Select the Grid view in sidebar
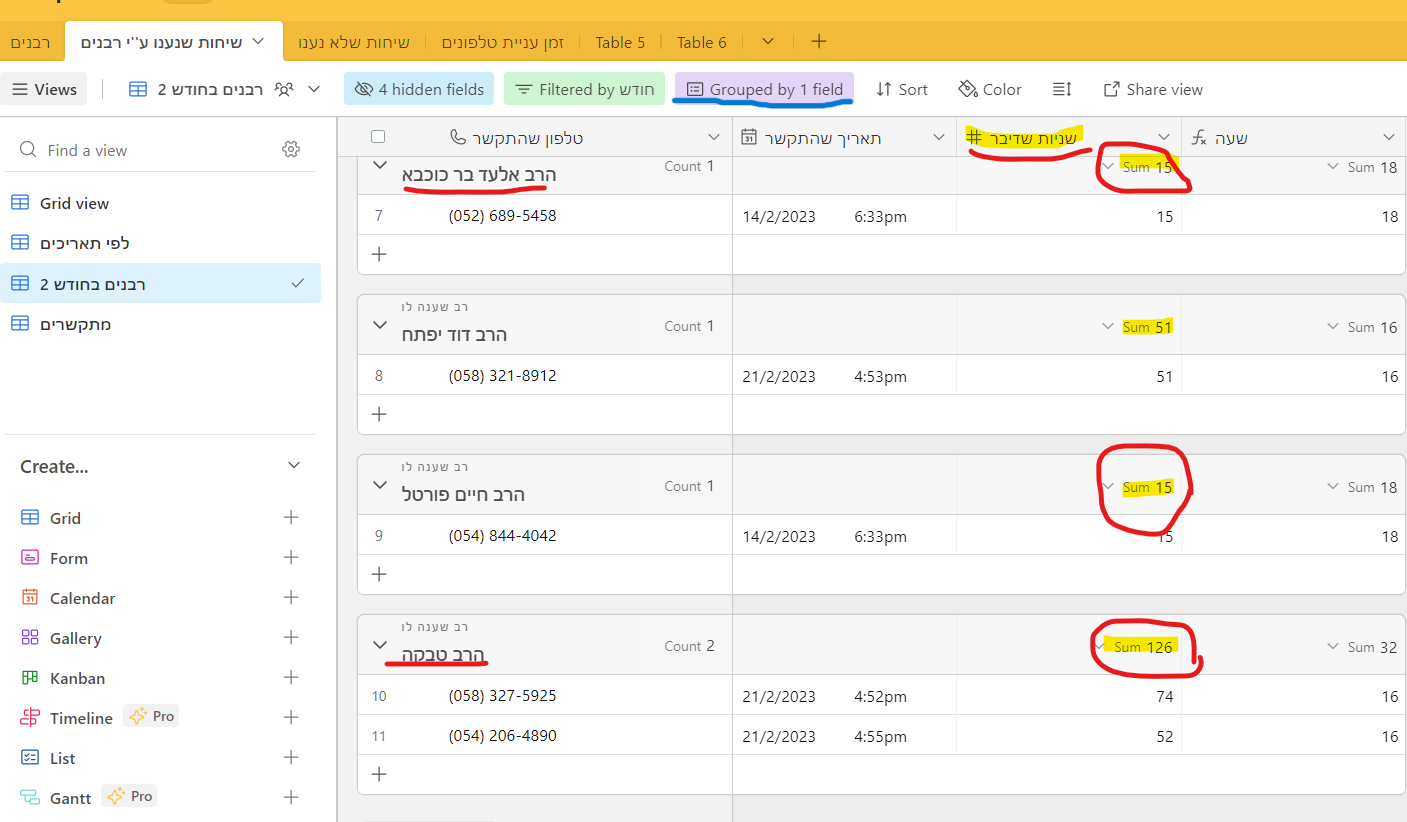 pos(161,203)
